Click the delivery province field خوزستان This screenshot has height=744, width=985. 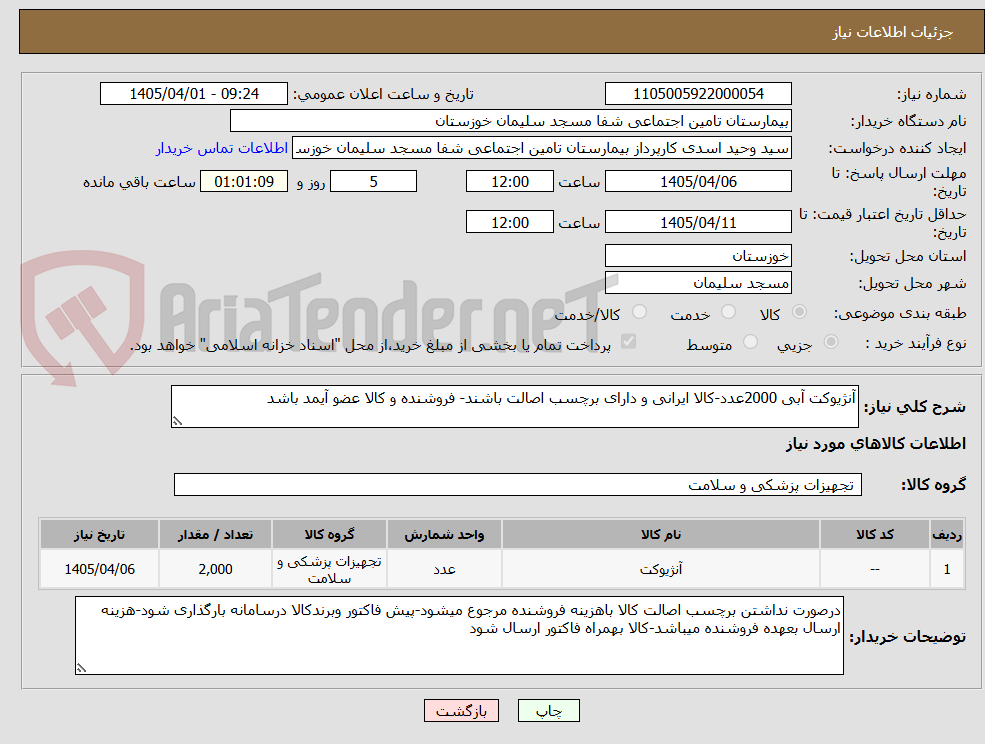click(x=698, y=256)
